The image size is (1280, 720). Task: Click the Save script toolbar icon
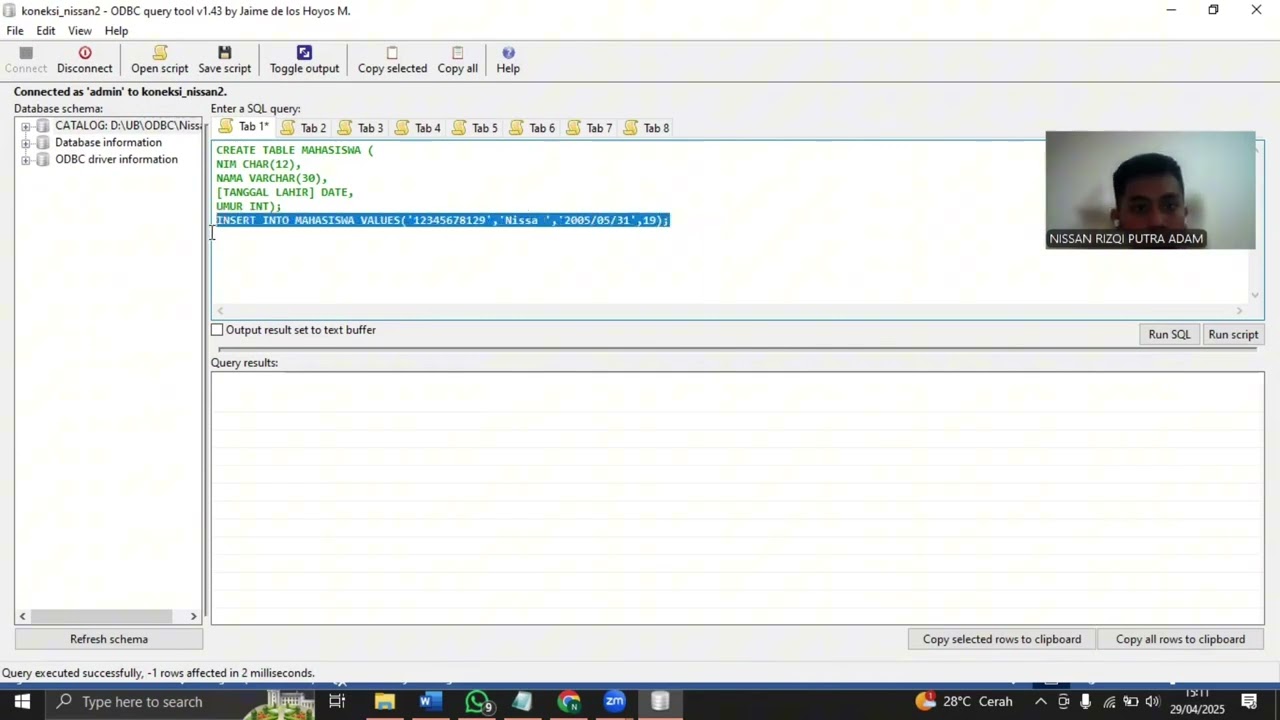pyautogui.click(x=224, y=60)
